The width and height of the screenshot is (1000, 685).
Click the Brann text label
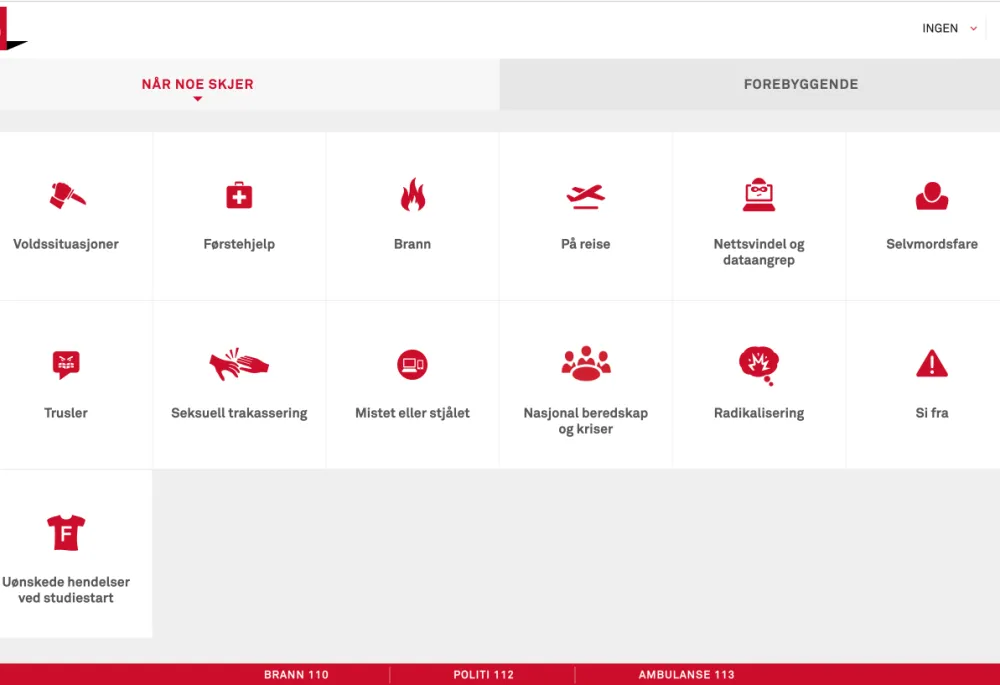click(x=413, y=244)
